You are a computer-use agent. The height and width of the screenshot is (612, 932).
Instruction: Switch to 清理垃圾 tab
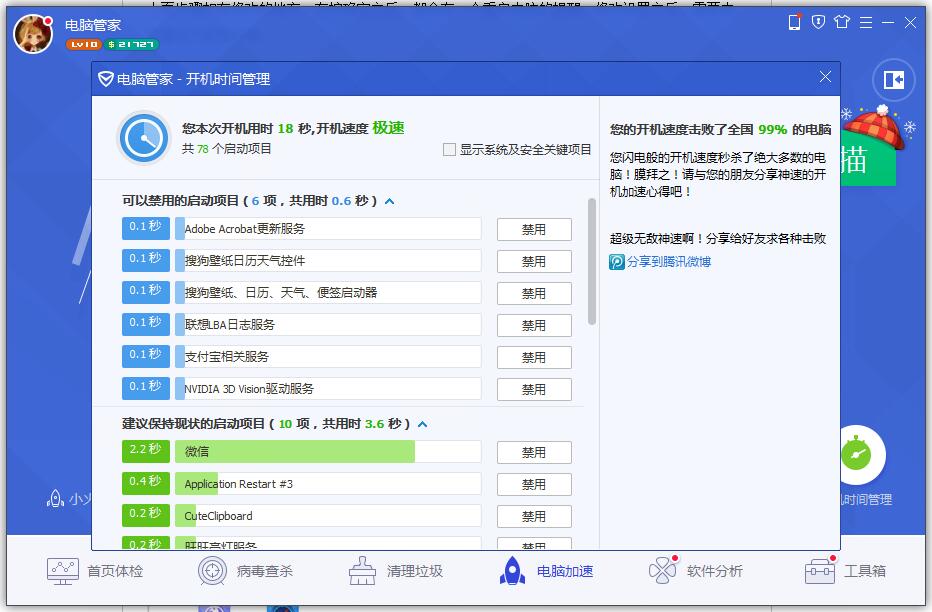tap(395, 571)
